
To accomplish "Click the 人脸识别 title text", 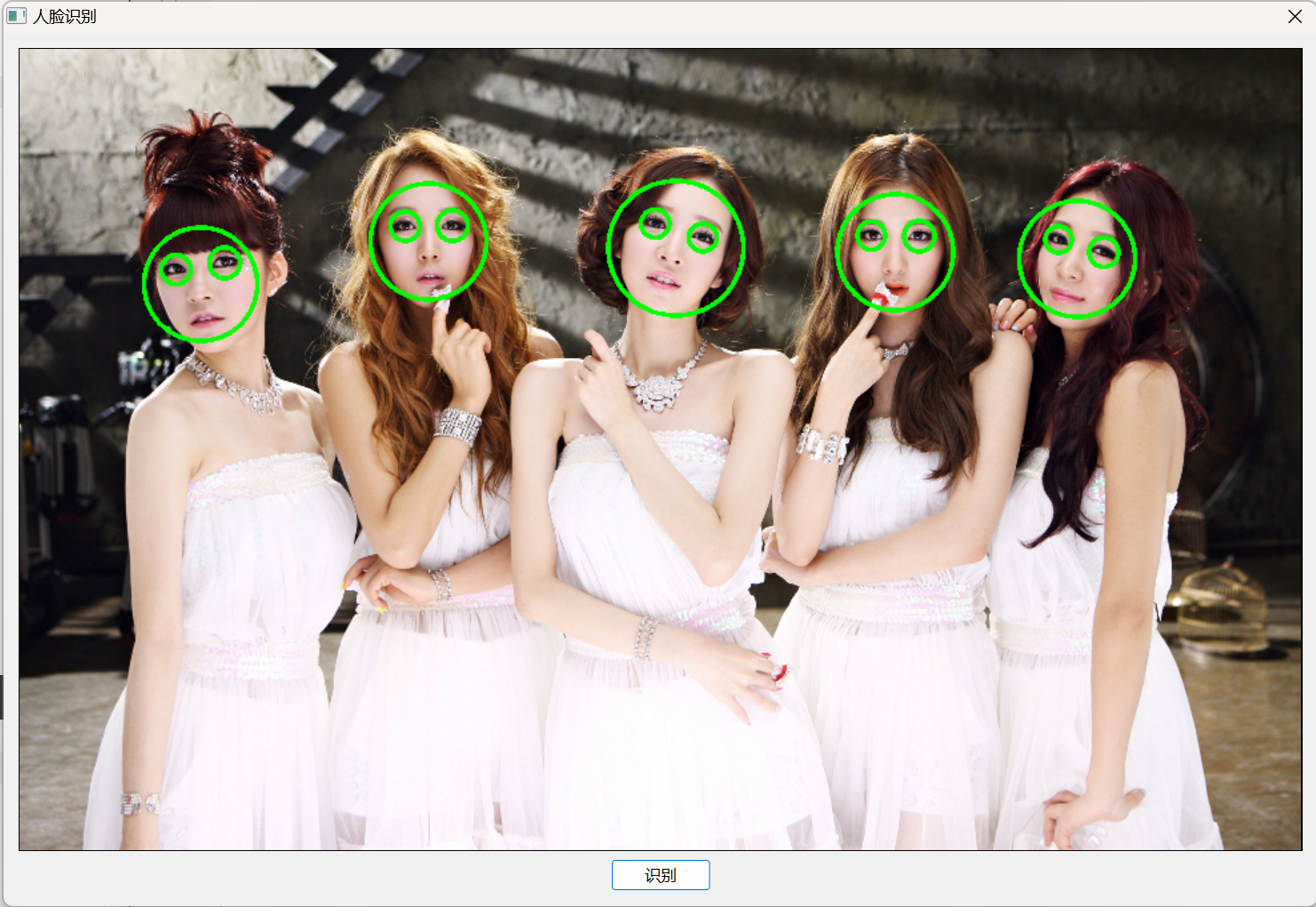I will coord(65,17).
